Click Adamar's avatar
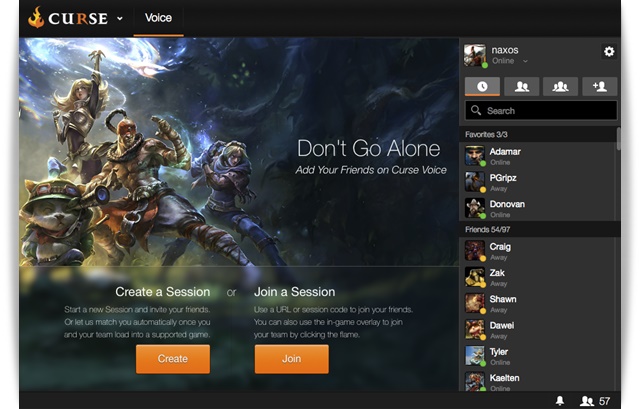Screen dimensions: 640x409 (x=475, y=156)
